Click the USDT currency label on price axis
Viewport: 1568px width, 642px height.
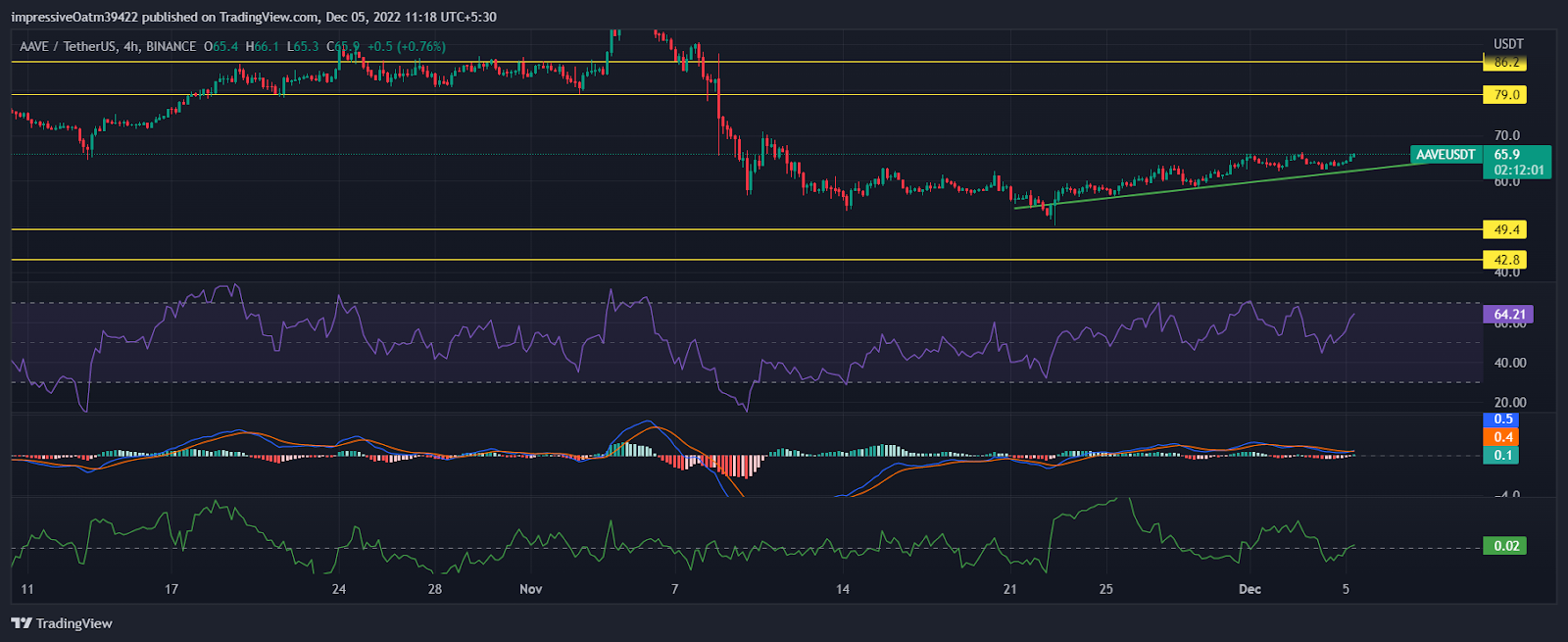click(1508, 44)
